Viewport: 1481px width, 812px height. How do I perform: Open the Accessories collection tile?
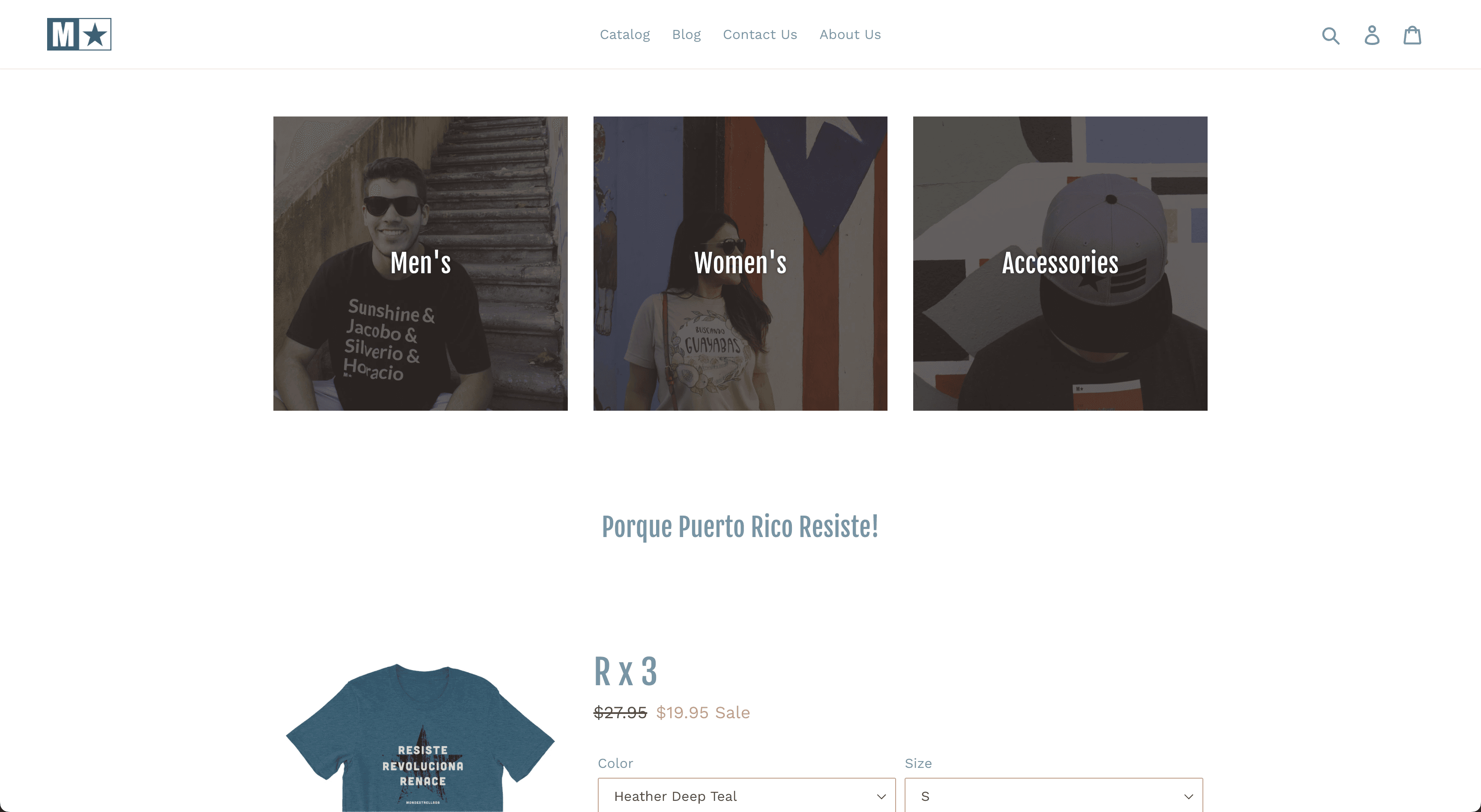pos(1060,263)
